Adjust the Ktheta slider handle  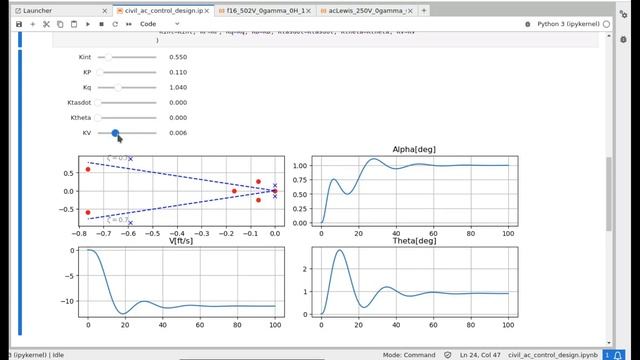pos(98,118)
